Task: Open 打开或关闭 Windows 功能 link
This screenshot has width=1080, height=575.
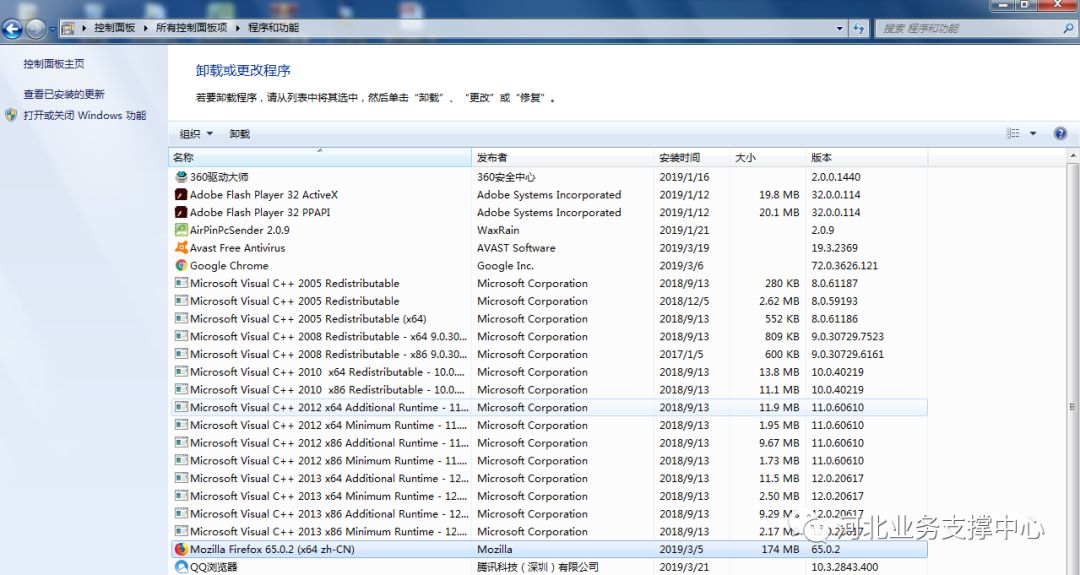Action: (85, 115)
